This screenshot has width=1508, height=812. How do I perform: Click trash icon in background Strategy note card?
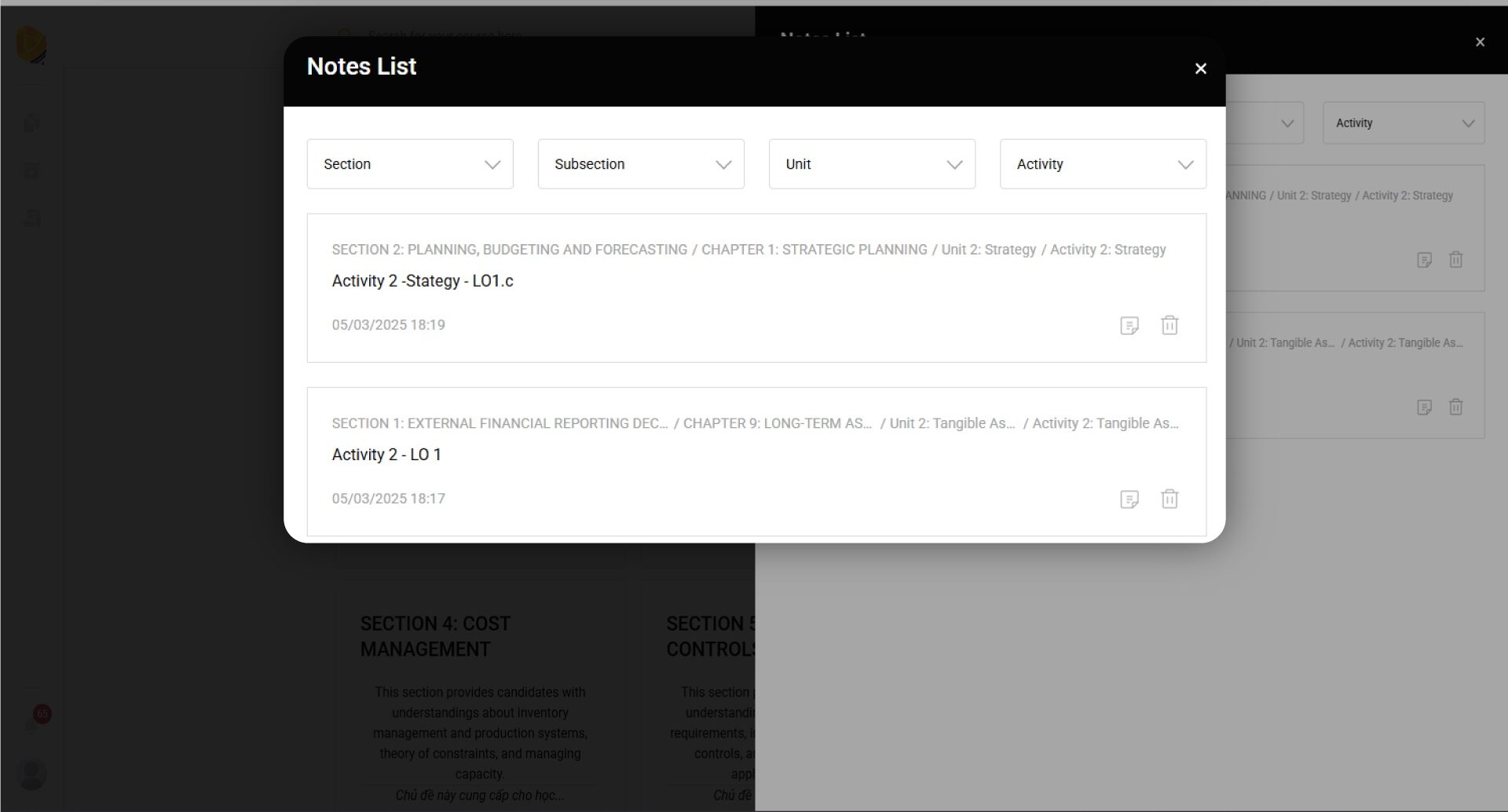coord(1455,260)
